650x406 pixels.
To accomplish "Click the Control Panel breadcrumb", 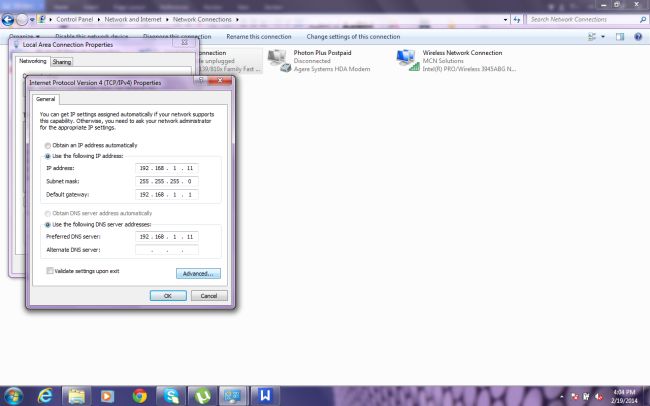I will tap(75, 19).
